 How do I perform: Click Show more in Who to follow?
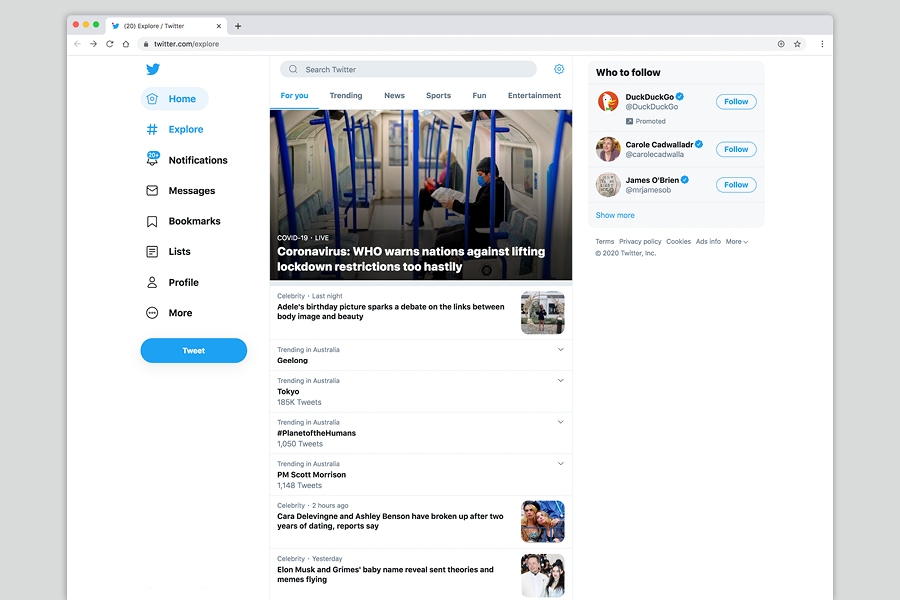coord(615,215)
